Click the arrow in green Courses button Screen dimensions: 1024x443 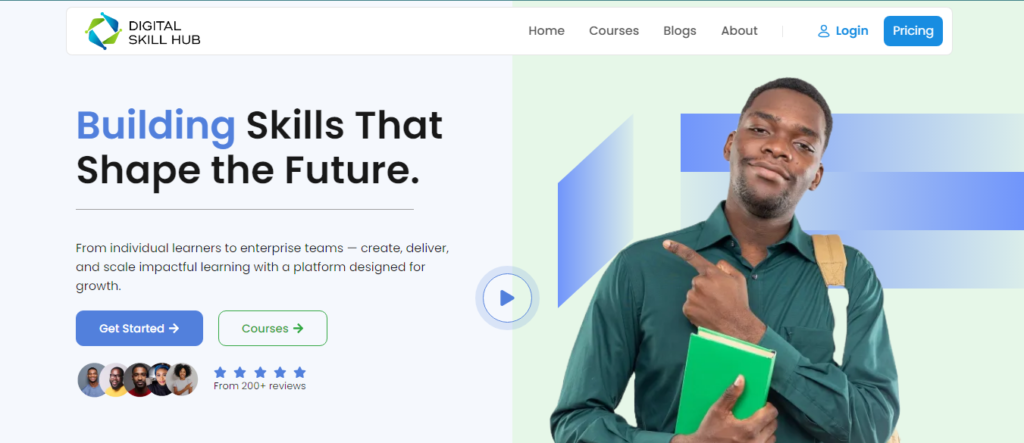point(298,329)
